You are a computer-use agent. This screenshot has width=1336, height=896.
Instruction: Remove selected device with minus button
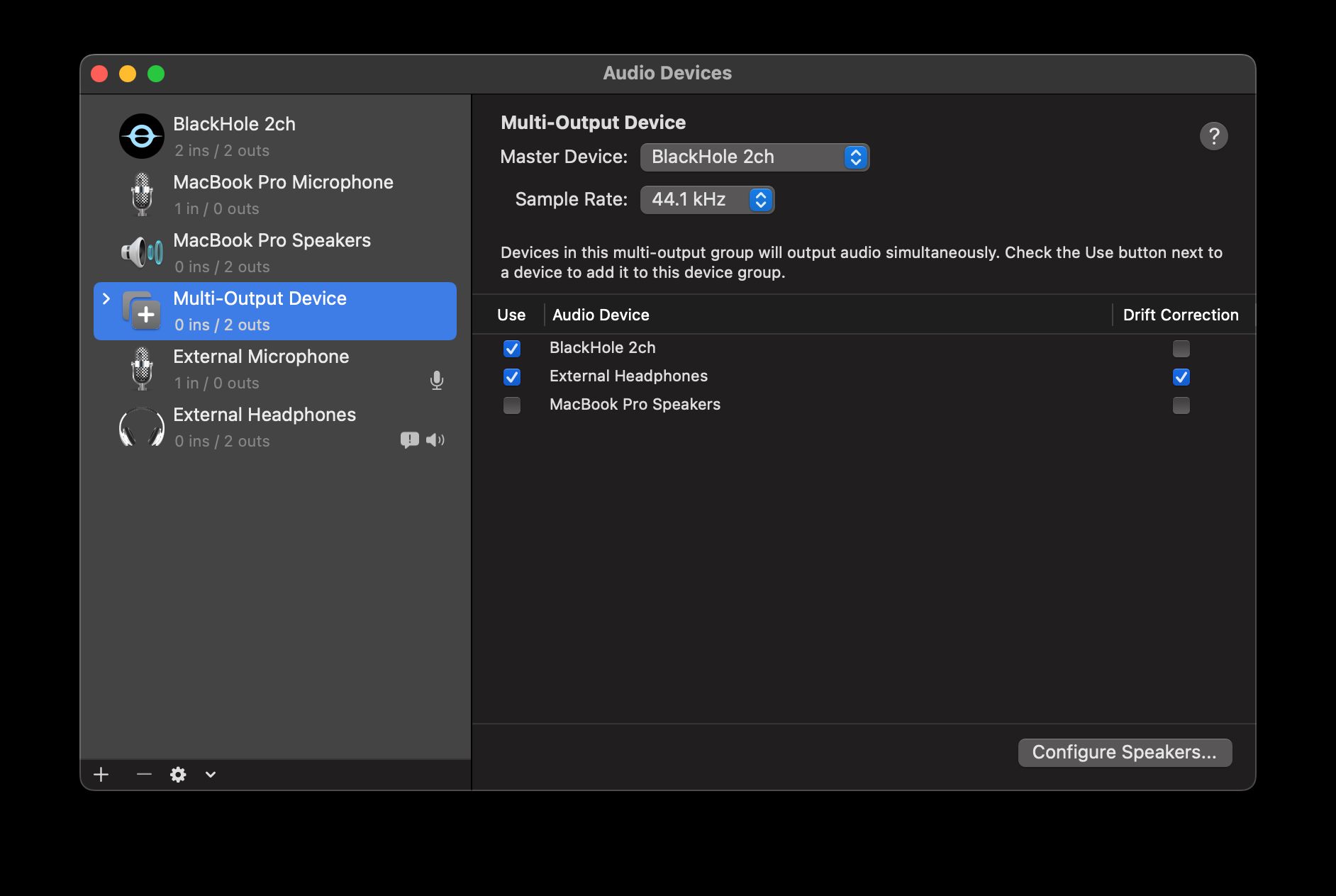144,774
